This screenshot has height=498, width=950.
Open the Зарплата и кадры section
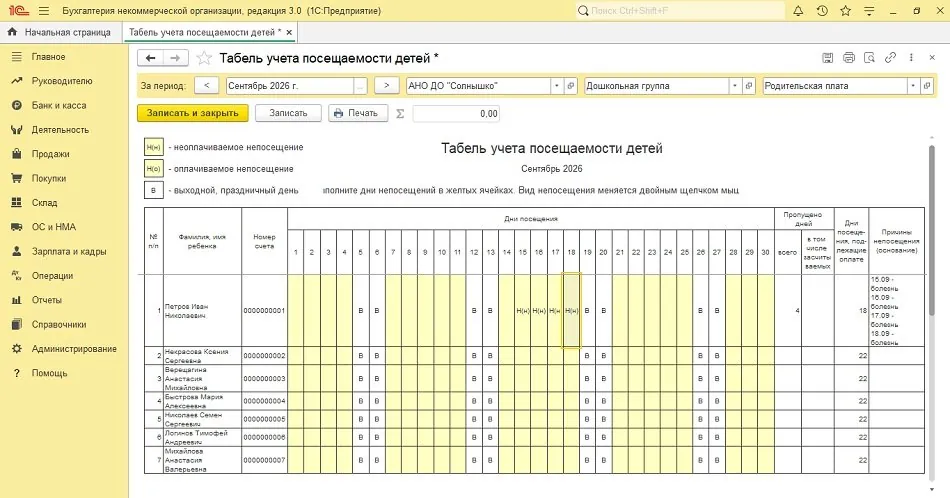tap(68, 251)
